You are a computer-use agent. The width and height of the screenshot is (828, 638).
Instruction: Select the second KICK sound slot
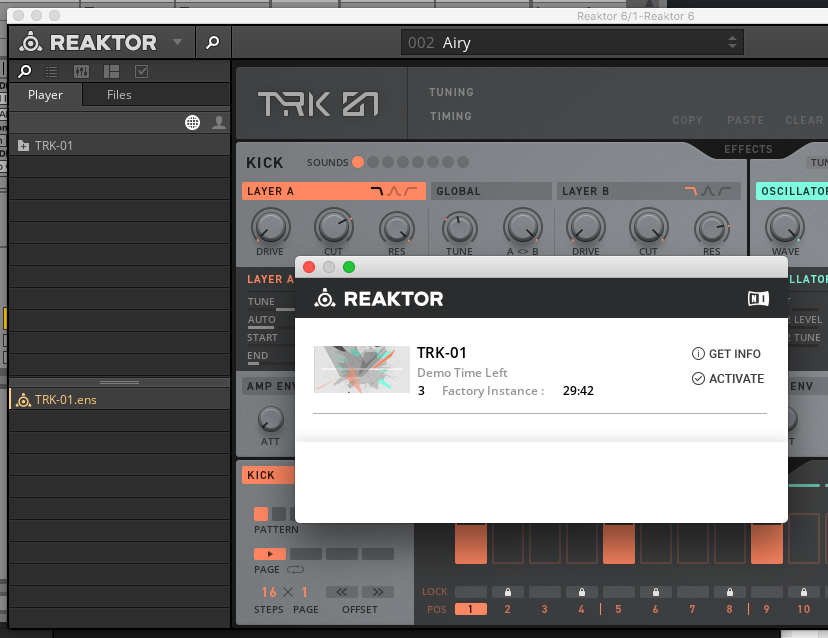point(373,162)
